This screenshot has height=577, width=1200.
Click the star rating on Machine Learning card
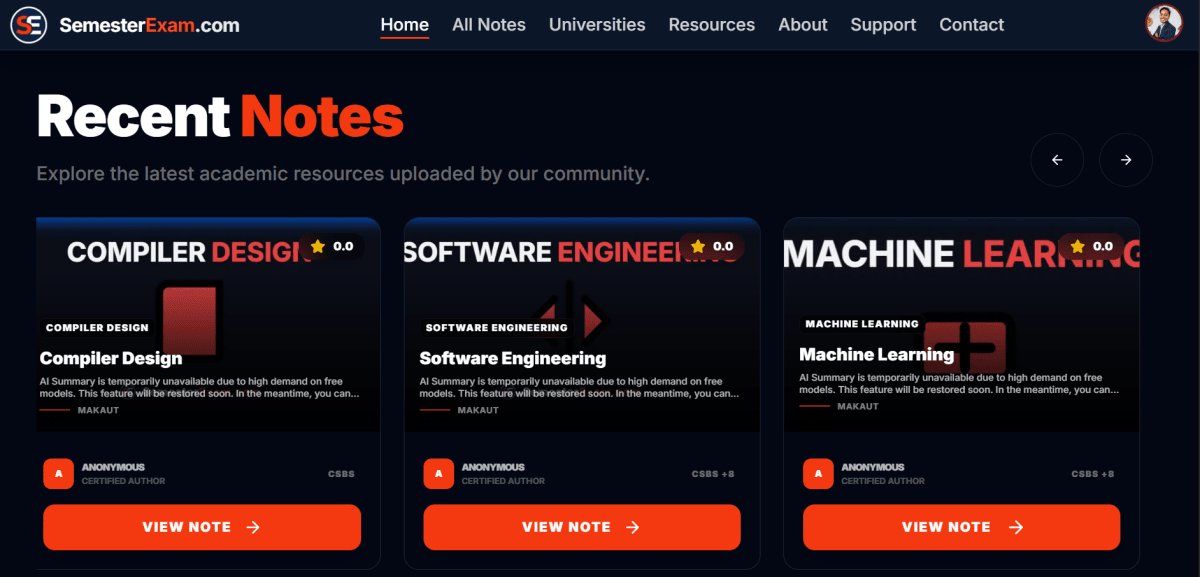pyautogui.click(x=1092, y=246)
